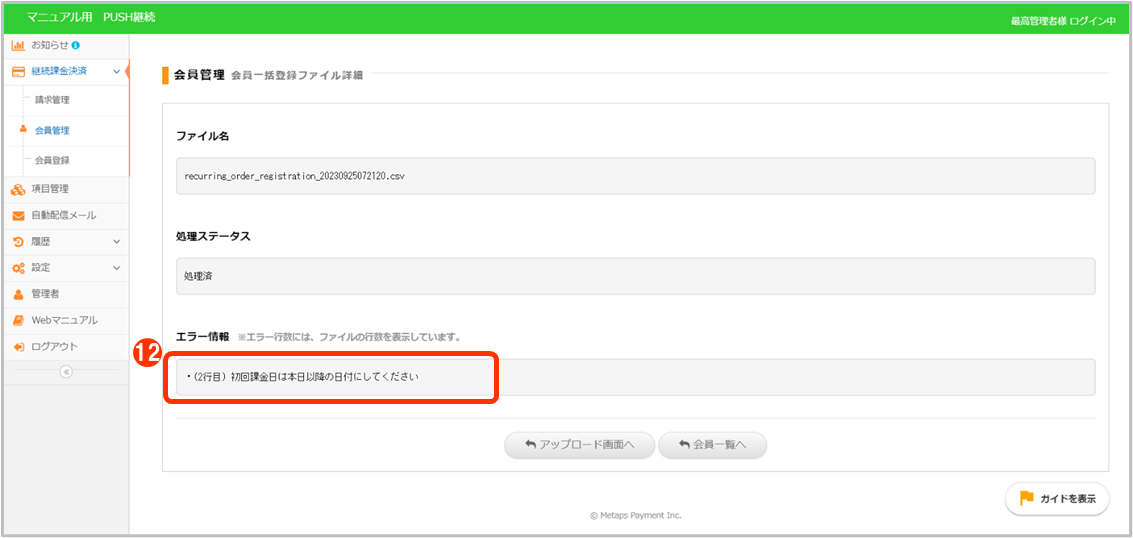This screenshot has width=1133, height=538.
Task: Click the お知らせ bar chart icon
Action: (x=18, y=46)
